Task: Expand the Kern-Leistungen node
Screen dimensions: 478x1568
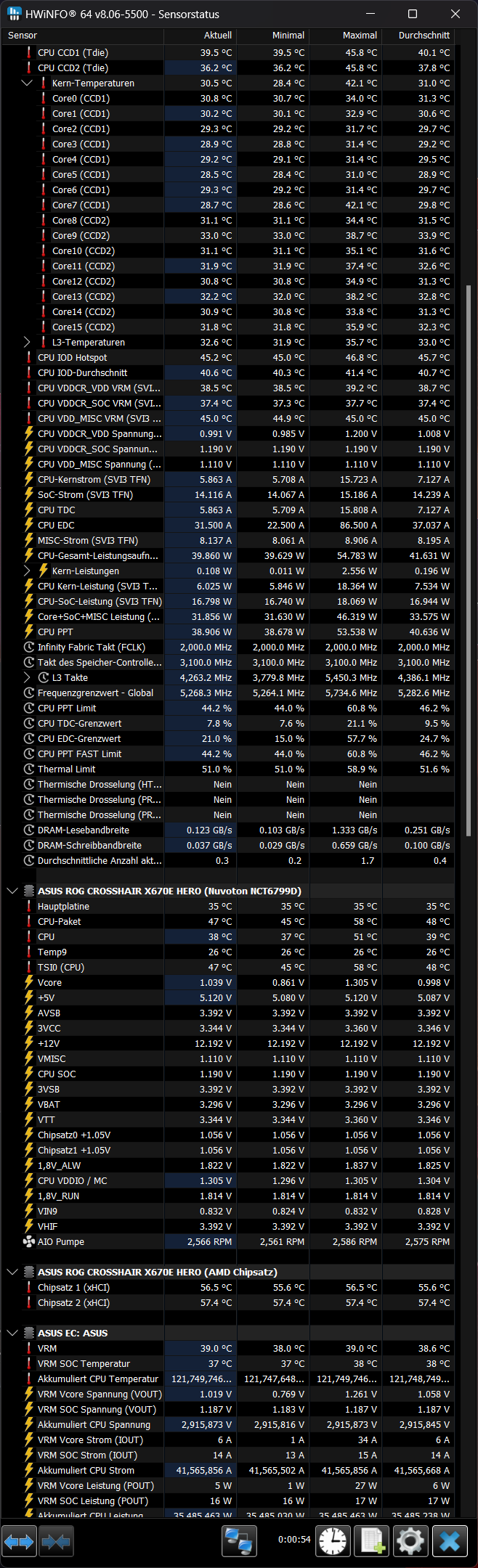Action: pos(27,571)
